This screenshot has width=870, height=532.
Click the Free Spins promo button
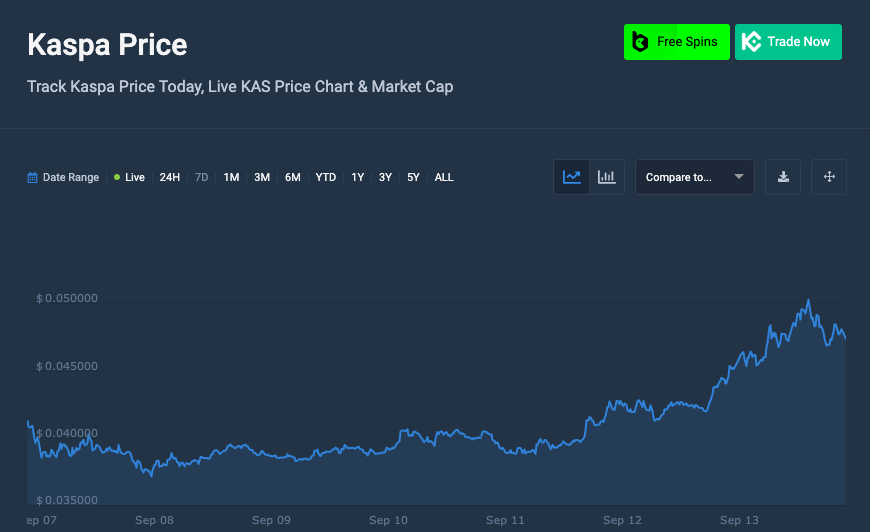(676, 42)
